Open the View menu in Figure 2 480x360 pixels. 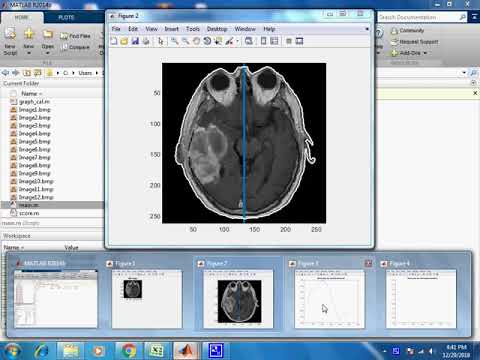(151, 29)
